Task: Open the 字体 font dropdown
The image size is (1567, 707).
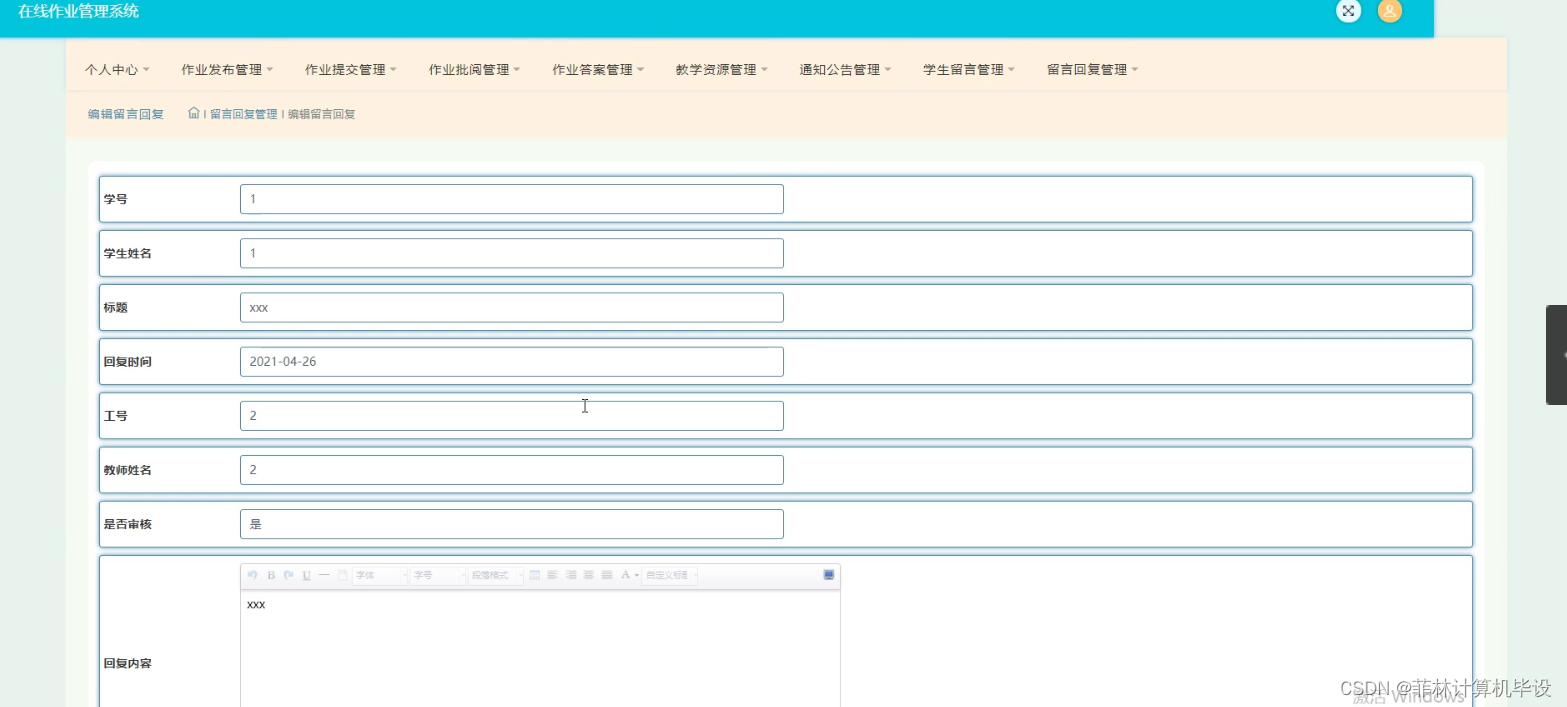Action: tap(380, 575)
